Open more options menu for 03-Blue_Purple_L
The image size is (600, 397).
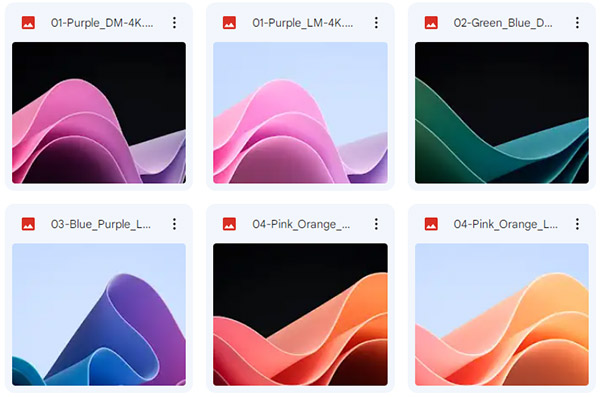174,224
